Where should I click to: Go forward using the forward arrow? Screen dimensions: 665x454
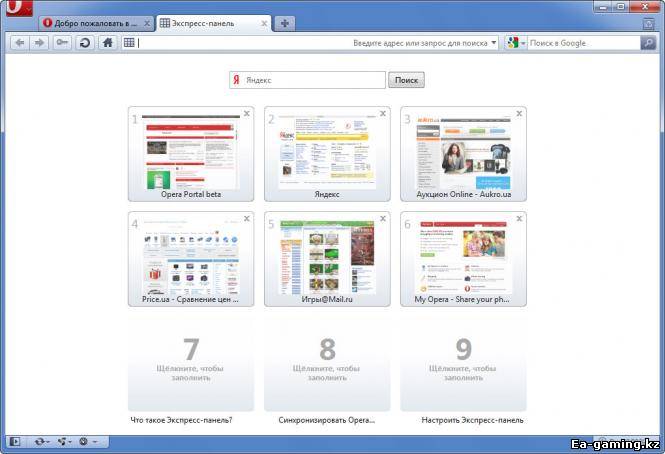point(39,42)
